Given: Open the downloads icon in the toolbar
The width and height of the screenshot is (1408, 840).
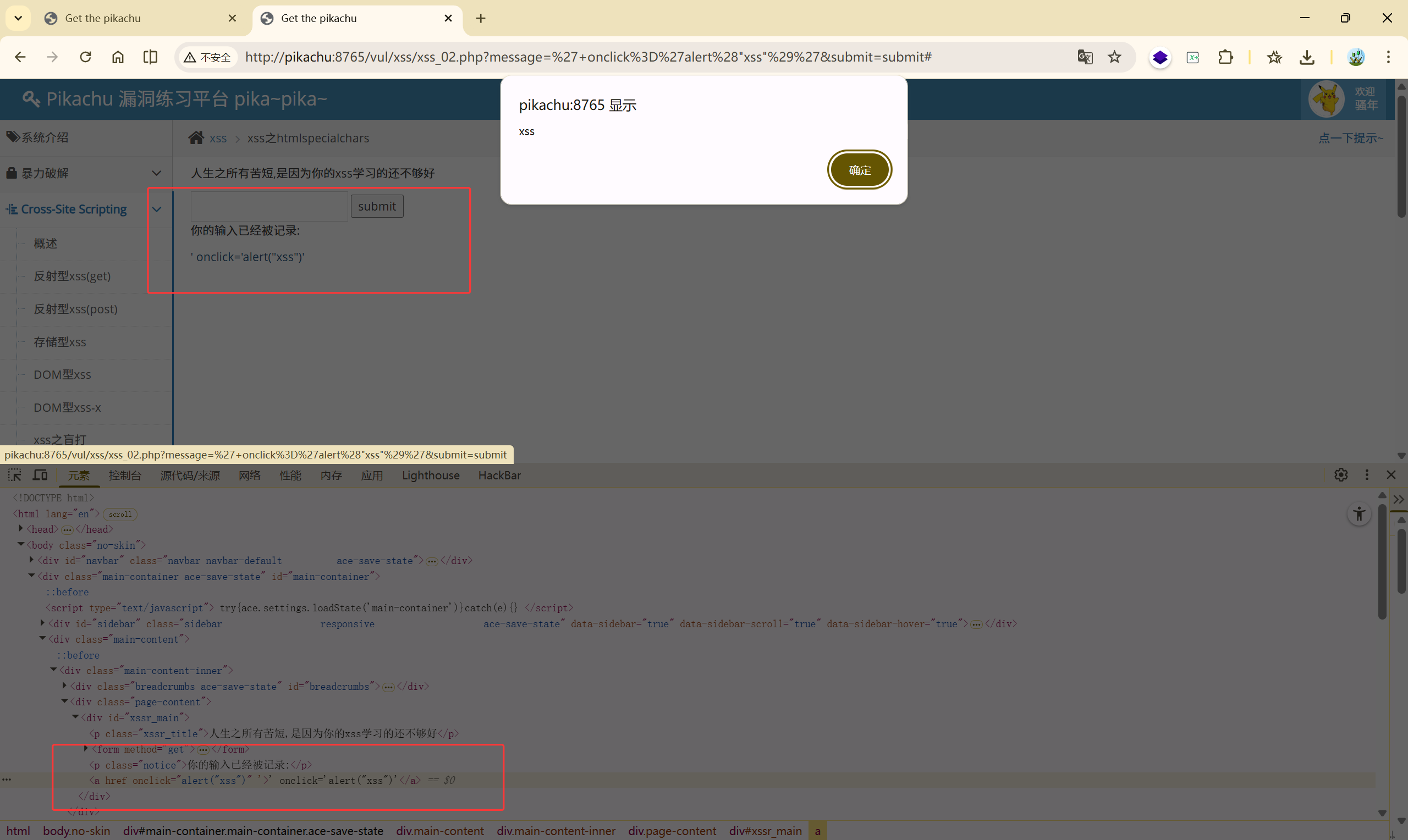Looking at the screenshot, I should [x=1307, y=57].
